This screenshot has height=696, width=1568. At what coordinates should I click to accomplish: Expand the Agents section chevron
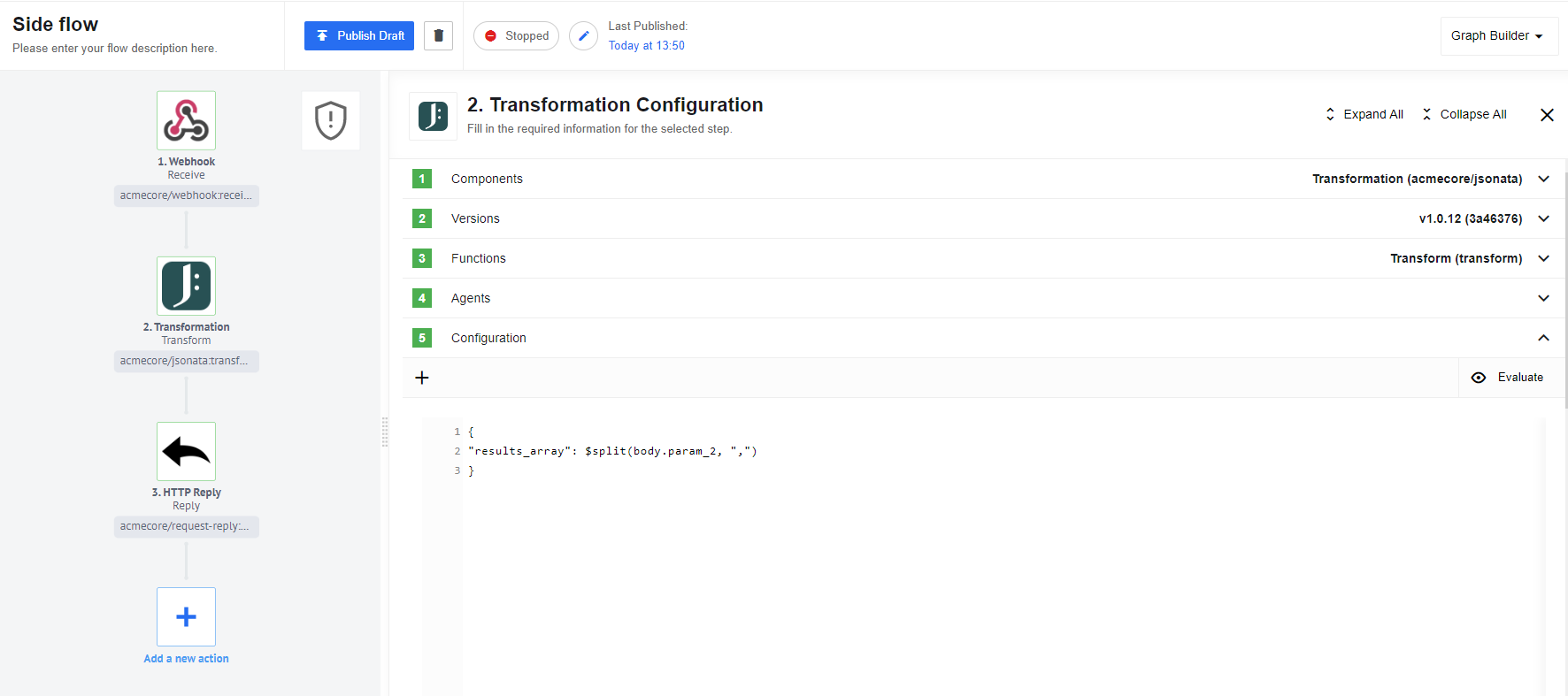1543,298
